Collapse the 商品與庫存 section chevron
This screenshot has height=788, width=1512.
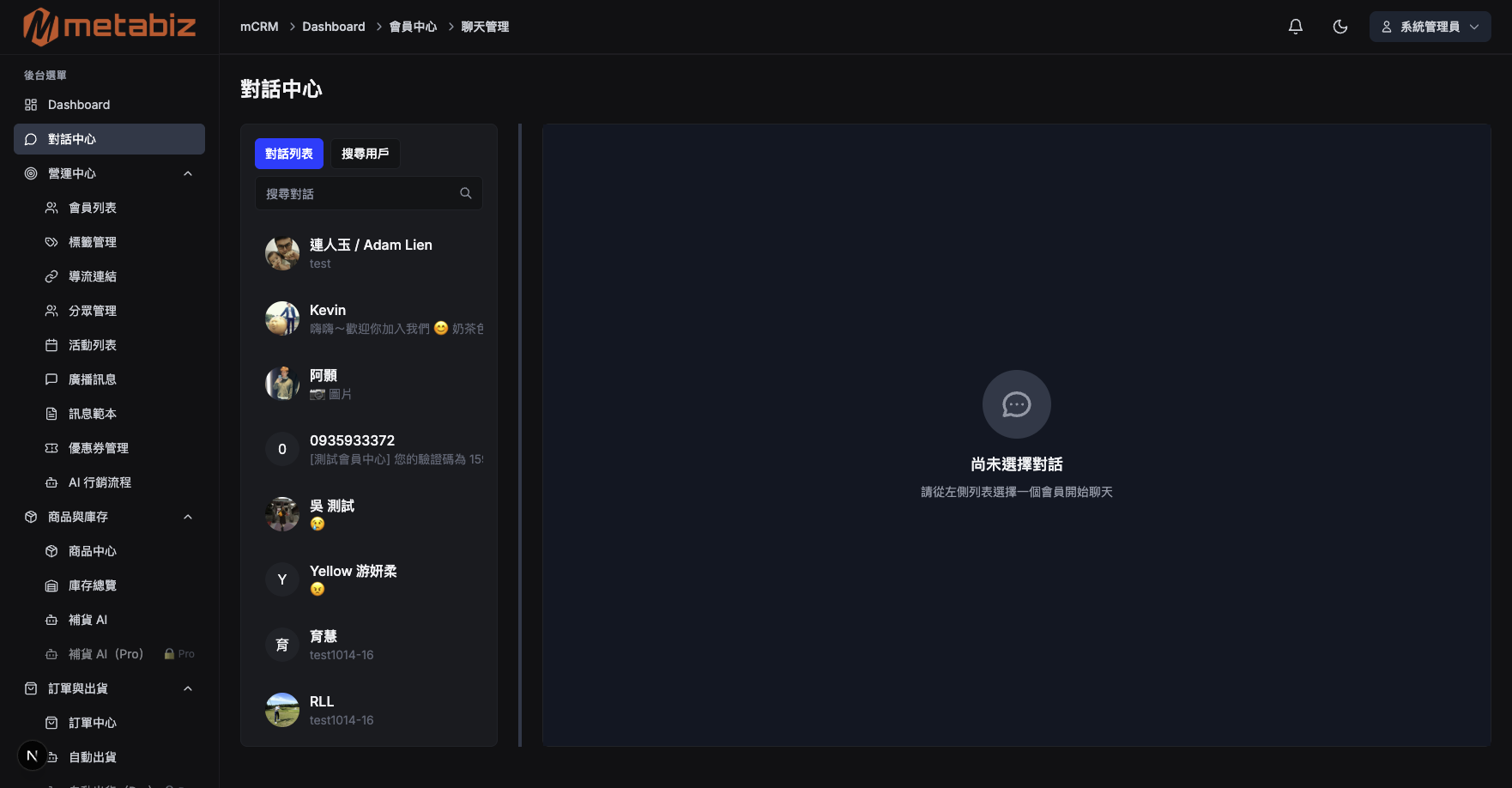188,516
